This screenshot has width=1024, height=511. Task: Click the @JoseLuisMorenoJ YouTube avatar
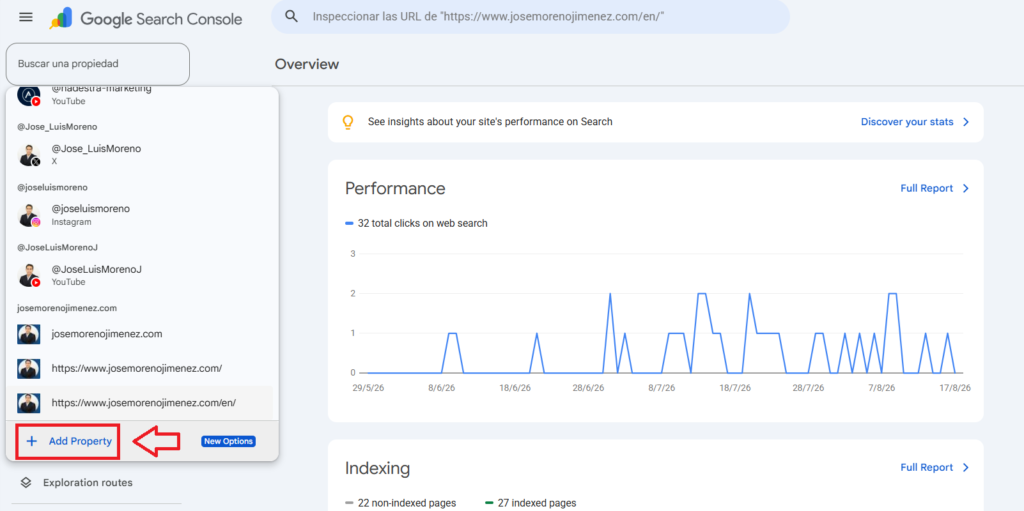point(29,275)
